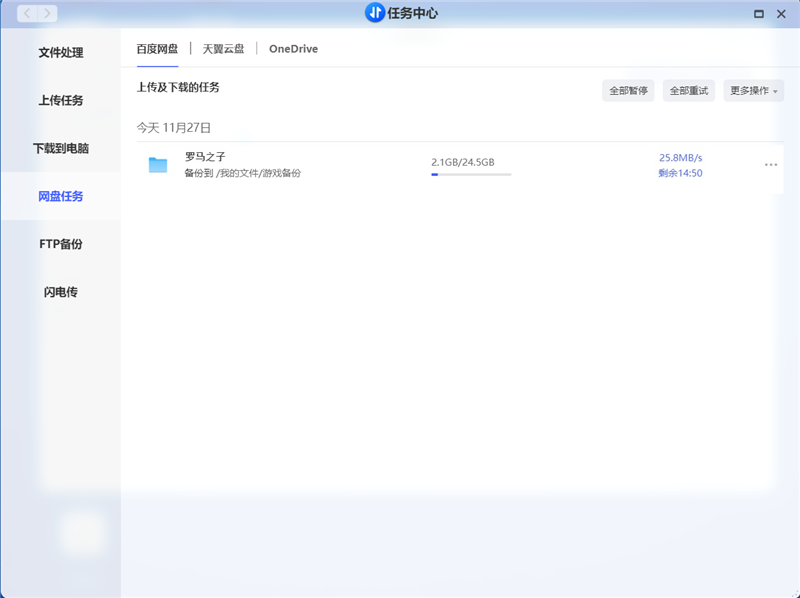
Task: Switch to the 百度网盘 tab
Action: coord(157,48)
